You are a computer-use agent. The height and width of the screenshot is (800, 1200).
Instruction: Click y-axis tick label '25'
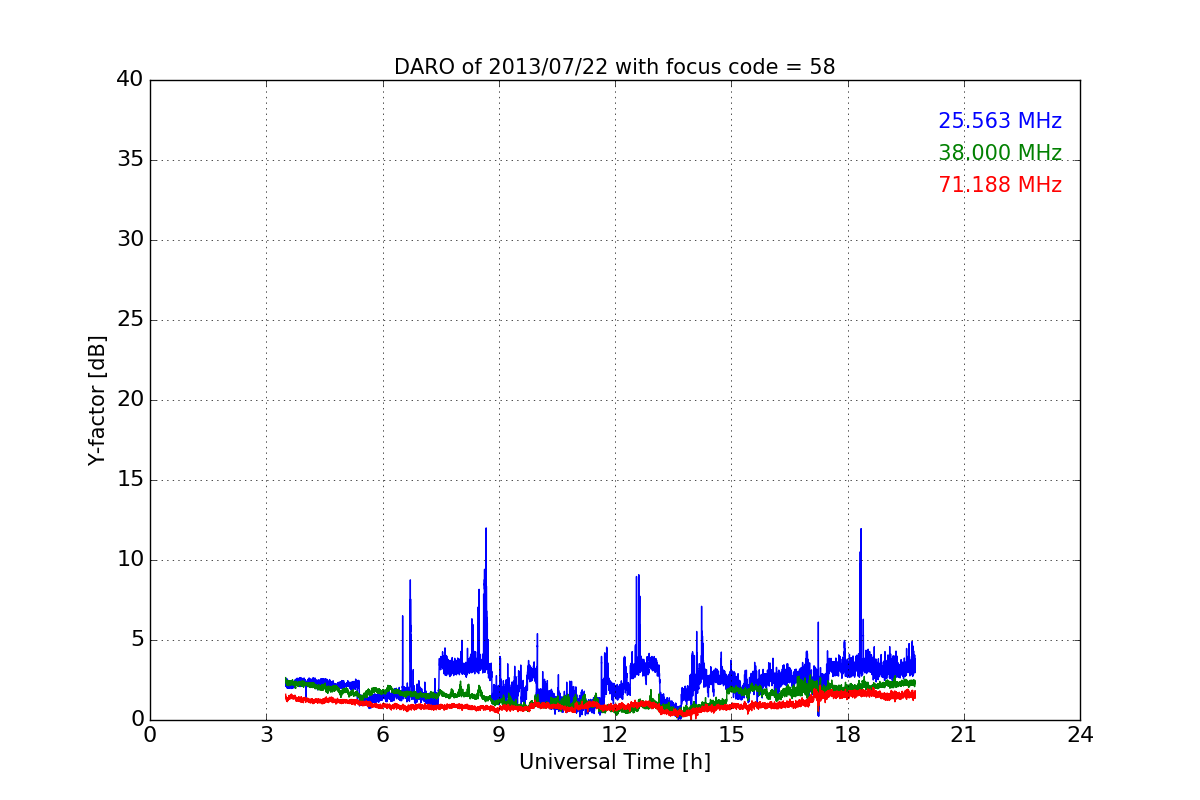130,320
